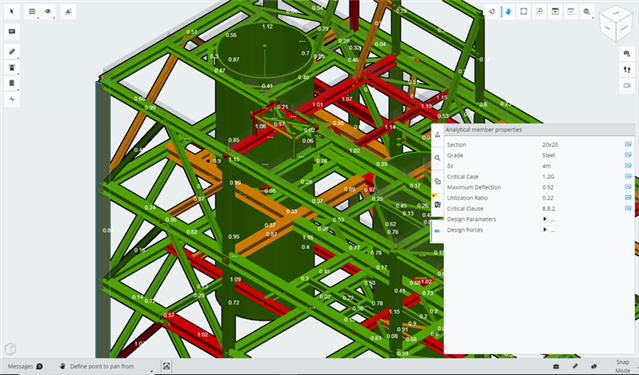Image resolution: width=639 pixels, height=375 pixels.
Task: Click the zoom to fit extents icon
Action: (524, 11)
